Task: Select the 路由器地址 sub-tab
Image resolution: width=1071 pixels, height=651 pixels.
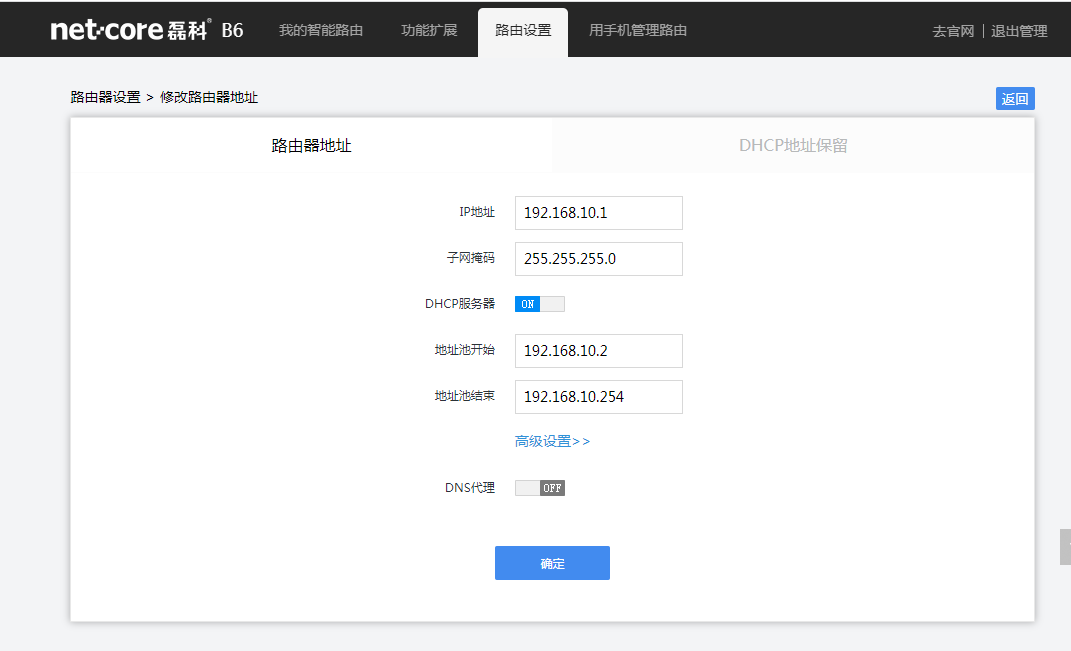Action: pyautogui.click(x=311, y=145)
